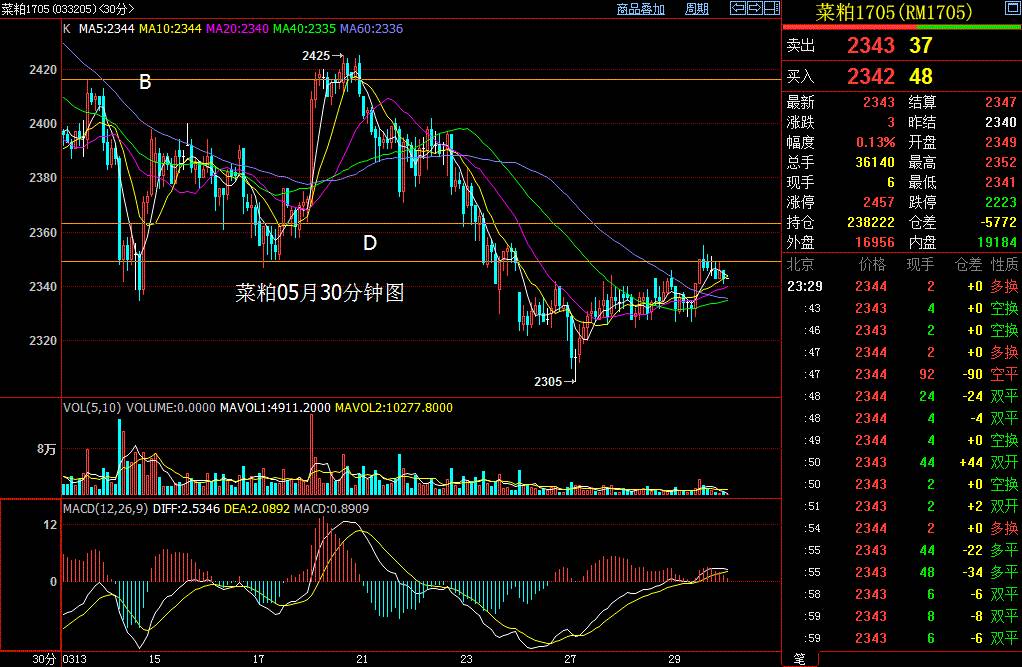Click the 卖出 ask price 2343
Screen dimensions: 1022x667
click(871, 46)
